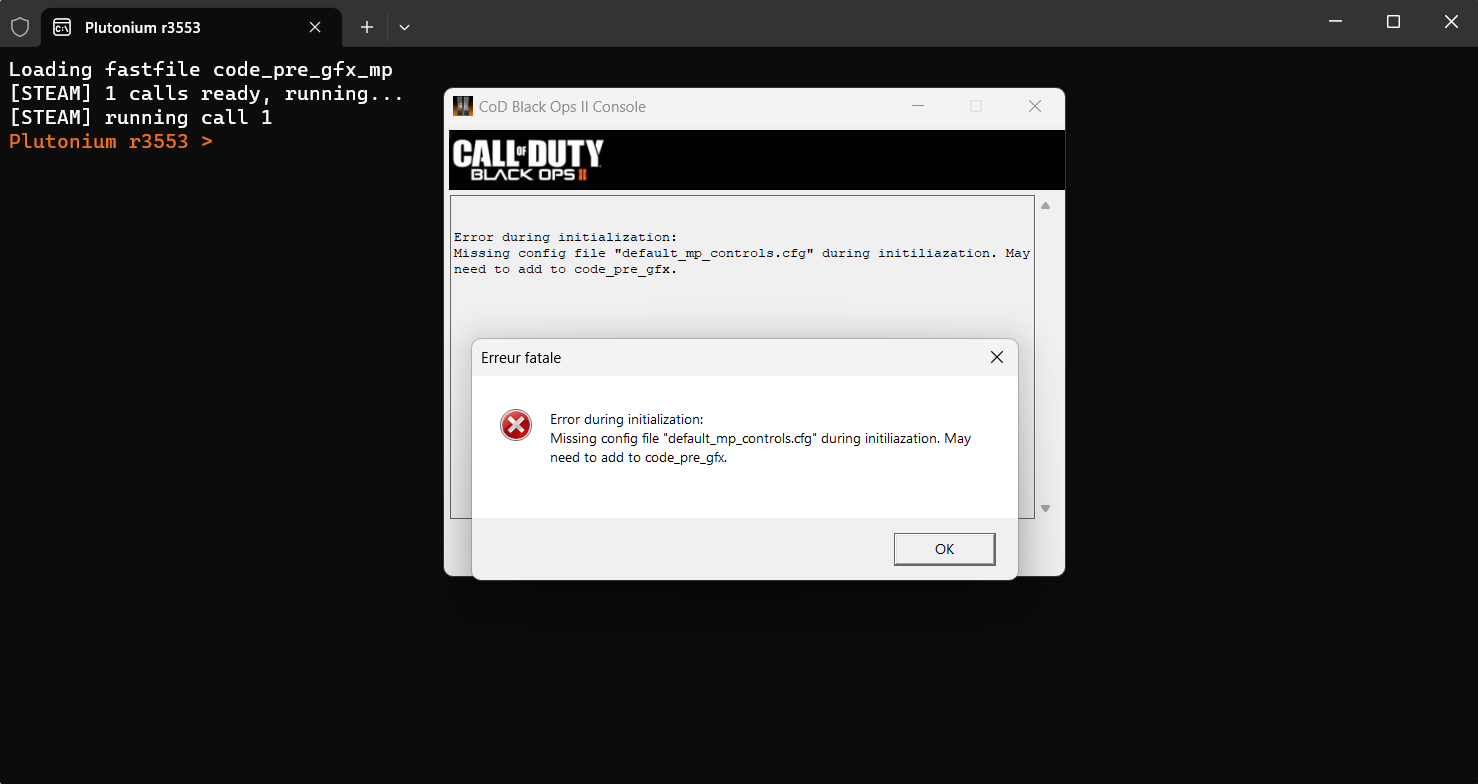Close the CoD Black Ops II Console window
Screen dimensions: 1478x784
(1035, 106)
